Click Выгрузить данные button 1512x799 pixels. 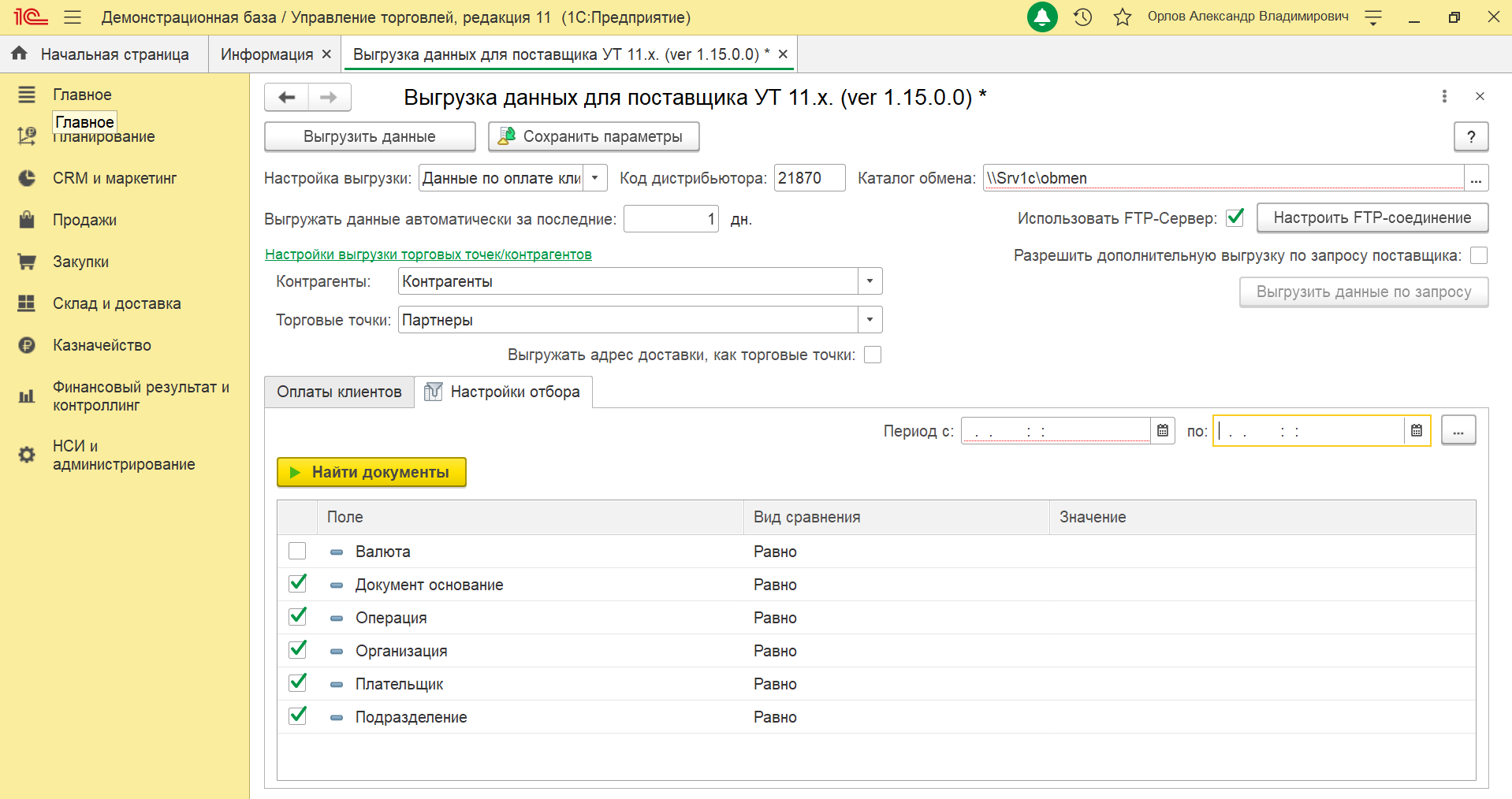click(370, 136)
